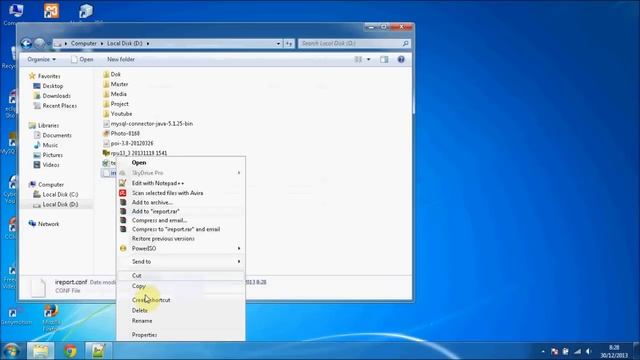Select Network in navigation pane
This screenshot has width=640, height=360.
[x=48, y=224]
